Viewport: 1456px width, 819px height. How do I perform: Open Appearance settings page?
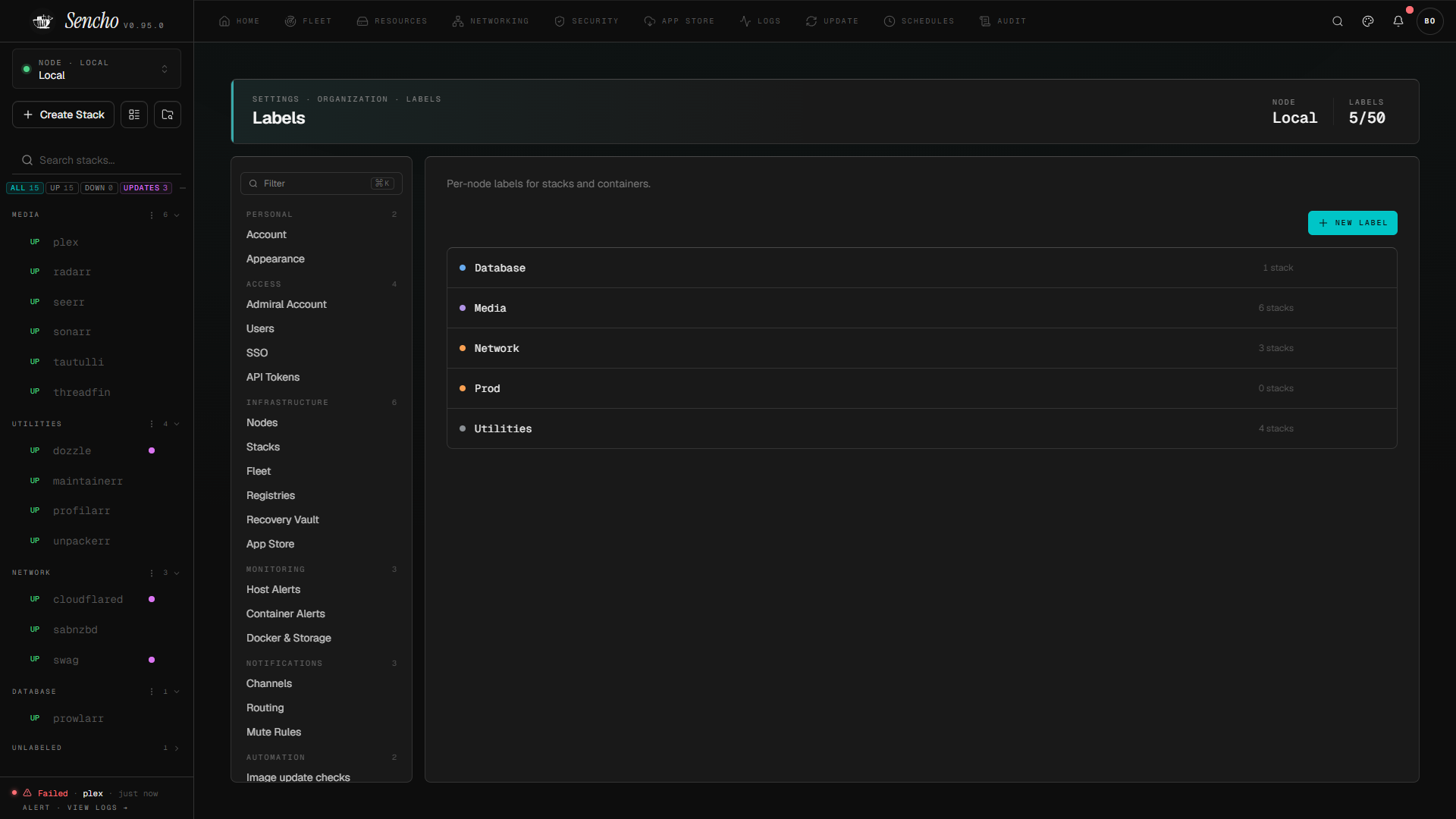point(275,259)
